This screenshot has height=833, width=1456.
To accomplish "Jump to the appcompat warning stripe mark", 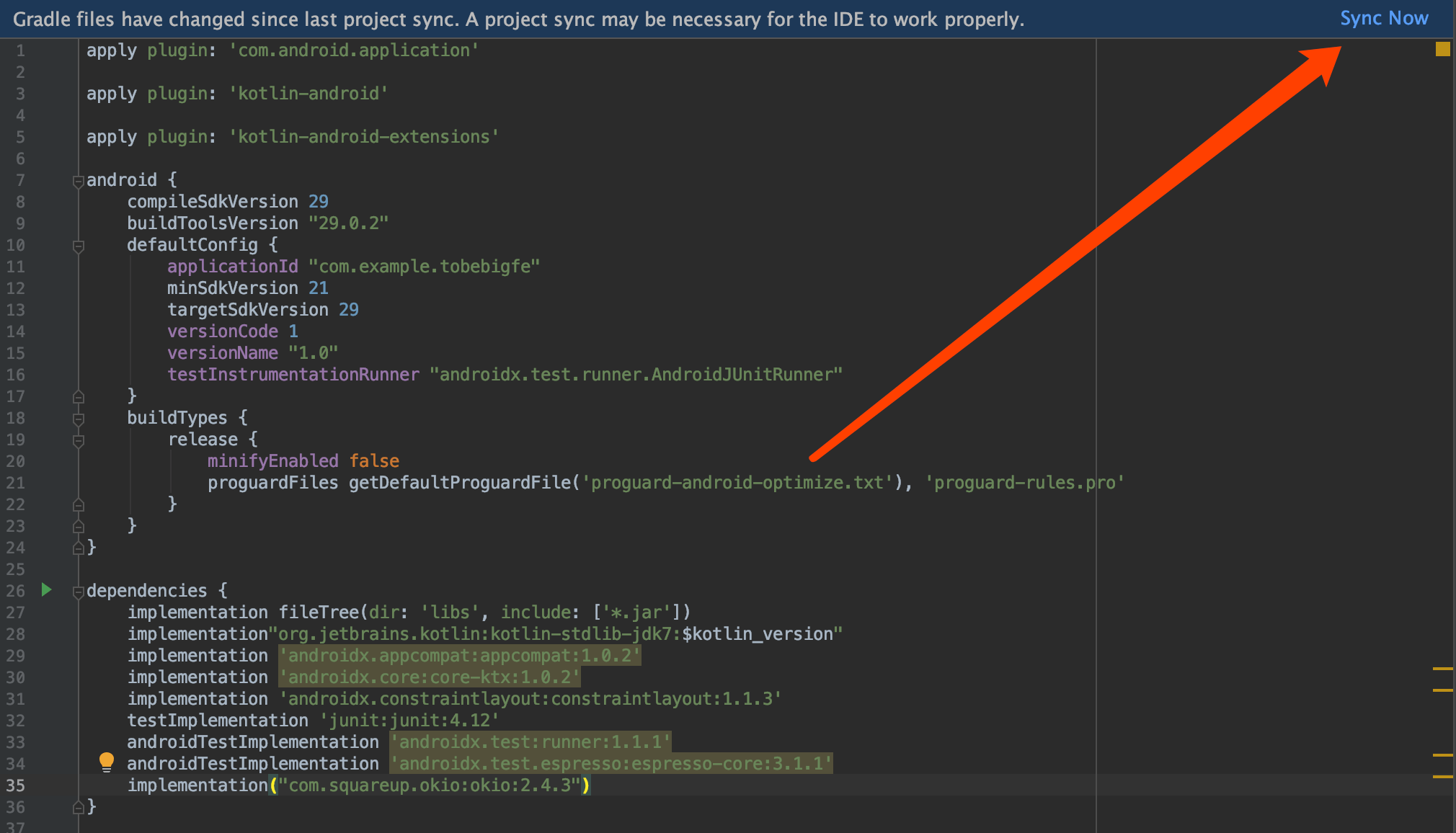I will (x=1442, y=669).
